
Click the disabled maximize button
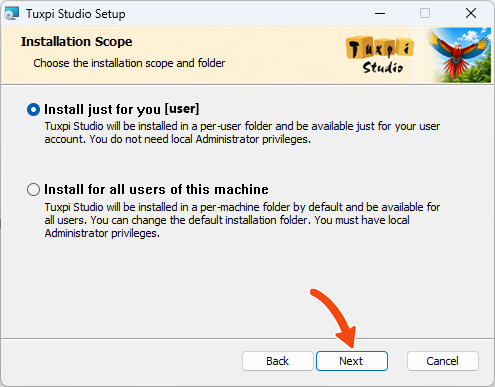click(425, 13)
